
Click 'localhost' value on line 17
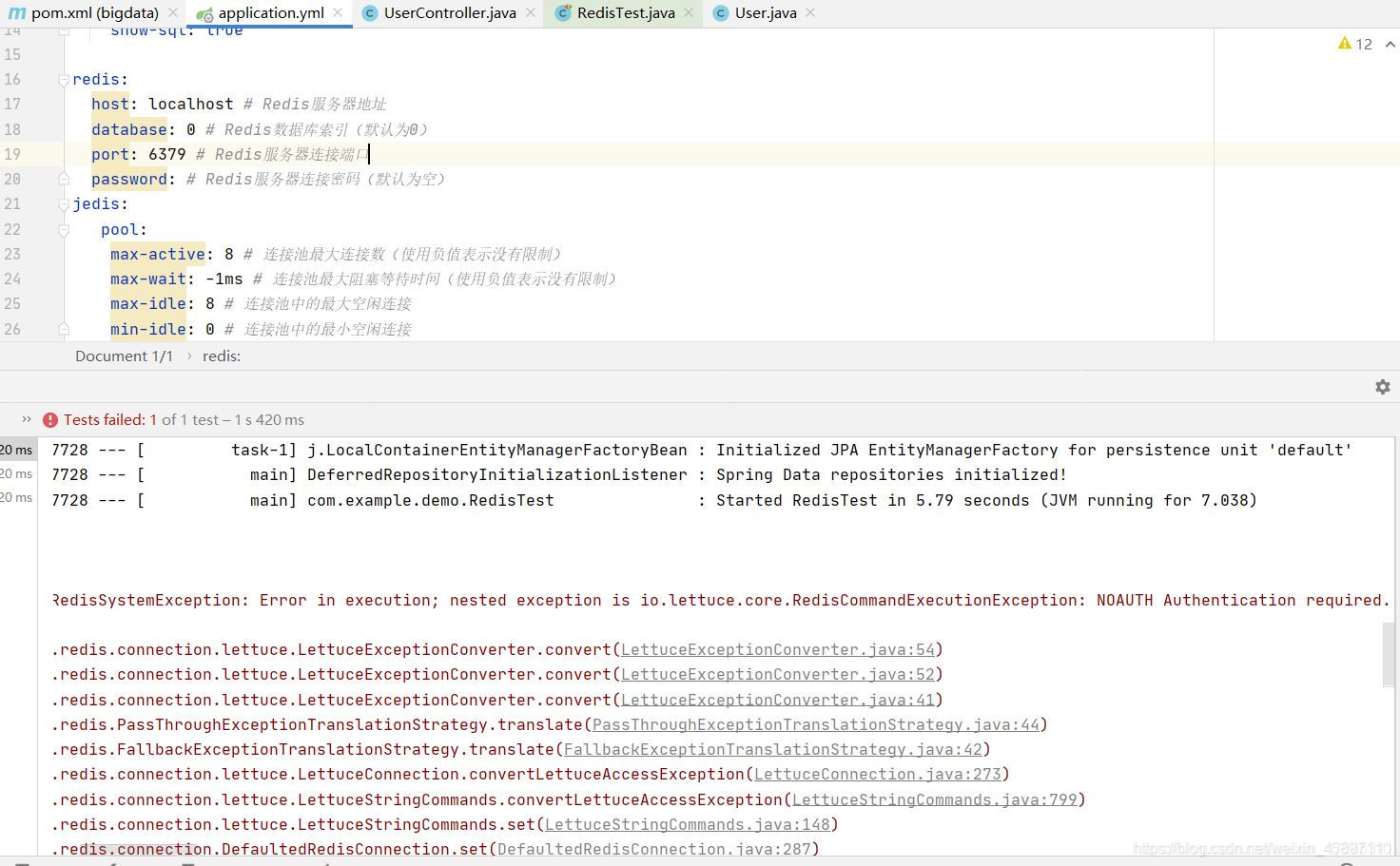click(x=190, y=105)
